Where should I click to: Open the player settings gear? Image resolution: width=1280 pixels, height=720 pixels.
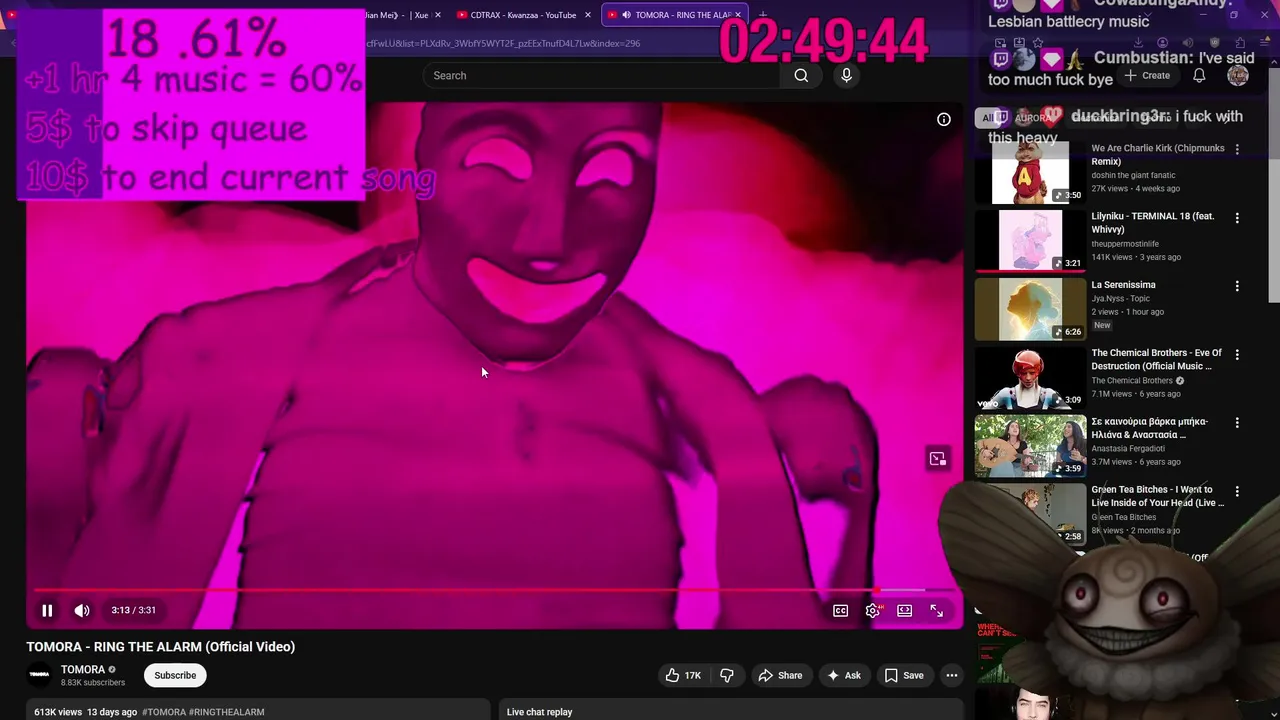point(873,610)
